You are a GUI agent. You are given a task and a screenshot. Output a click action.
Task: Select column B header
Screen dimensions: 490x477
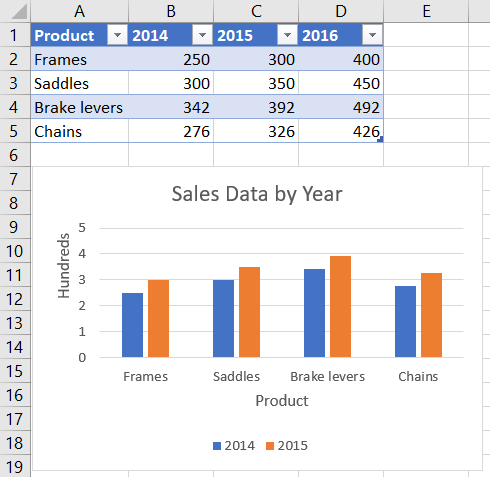pos(171,11)
